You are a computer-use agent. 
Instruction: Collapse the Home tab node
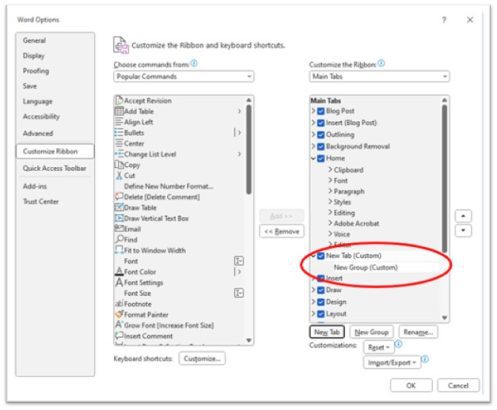313,158
